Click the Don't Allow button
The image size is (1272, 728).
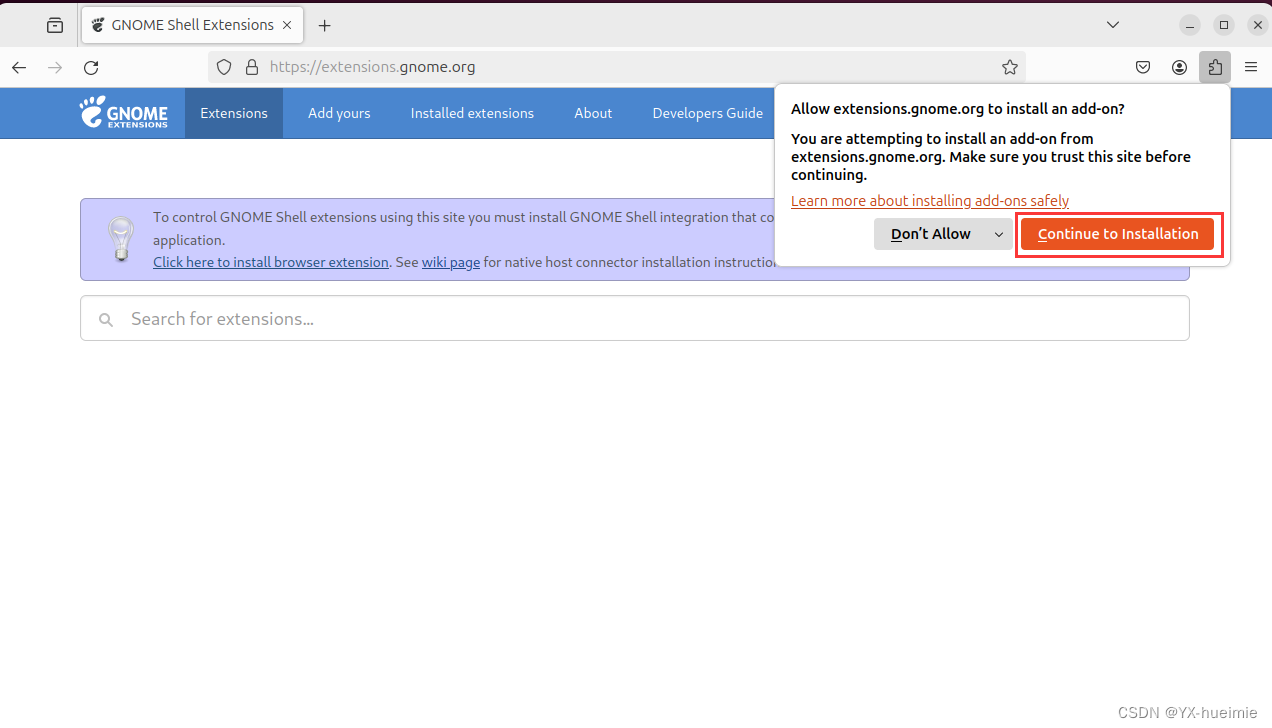(931, 234)
